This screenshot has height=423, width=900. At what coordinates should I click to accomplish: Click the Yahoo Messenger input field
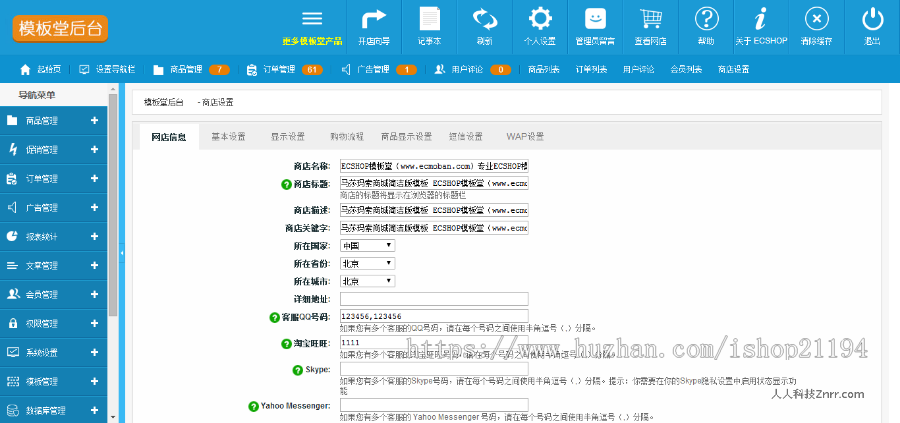coord(434,405)
